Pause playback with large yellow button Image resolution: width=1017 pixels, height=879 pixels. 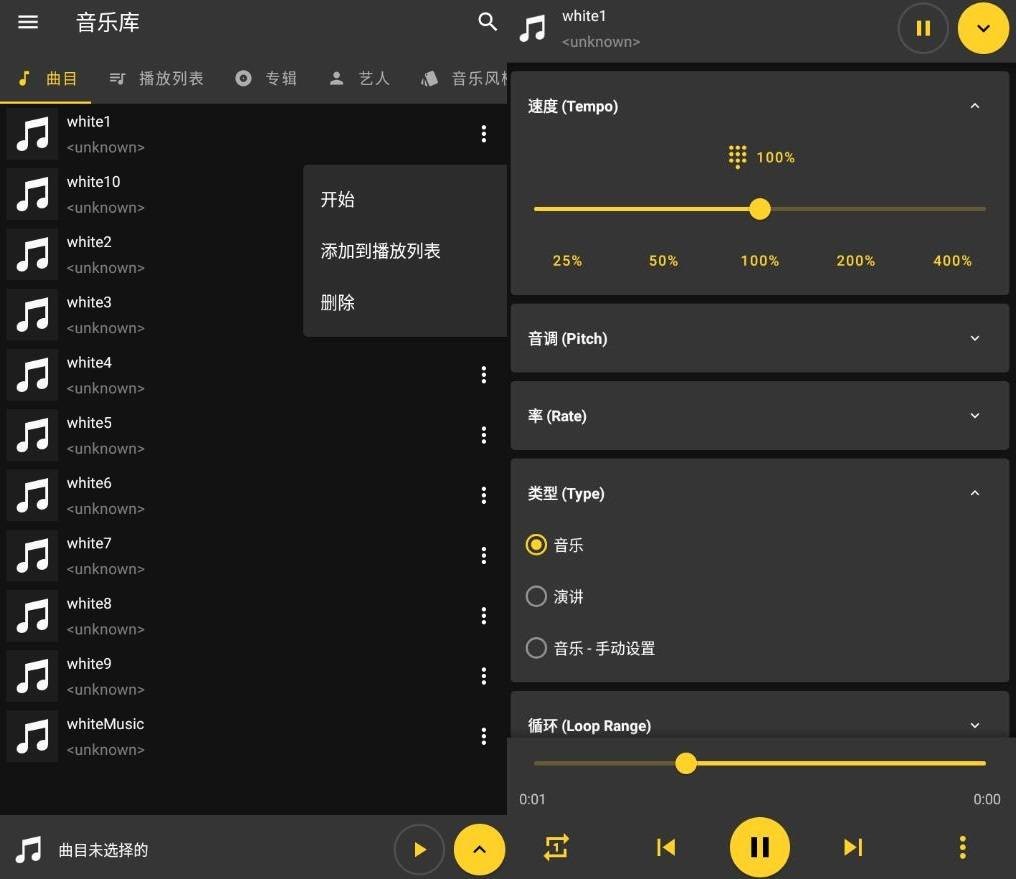click(x=759, y=848)
